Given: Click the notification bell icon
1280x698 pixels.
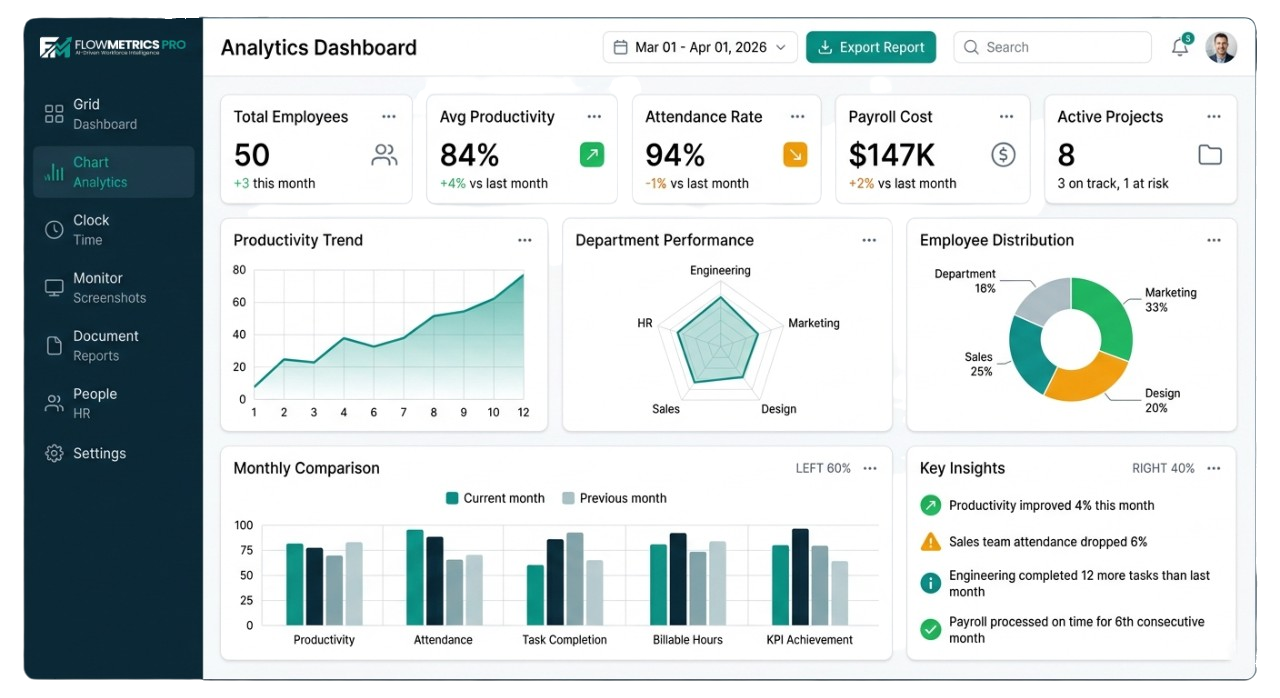Looking at the screenshot, I should click(1180, 48).
